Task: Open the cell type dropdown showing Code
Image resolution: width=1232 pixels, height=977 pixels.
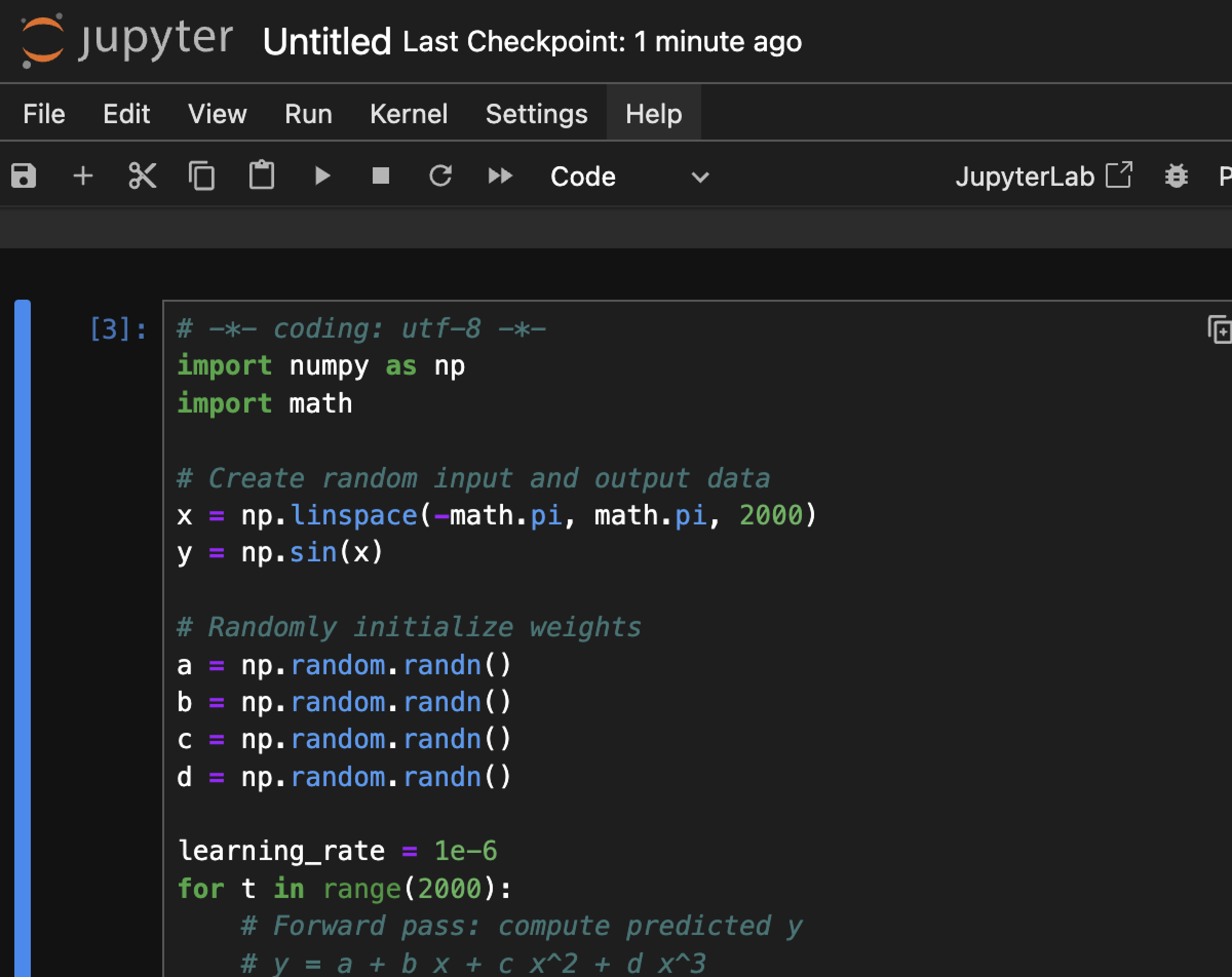Action: [628, 176]
